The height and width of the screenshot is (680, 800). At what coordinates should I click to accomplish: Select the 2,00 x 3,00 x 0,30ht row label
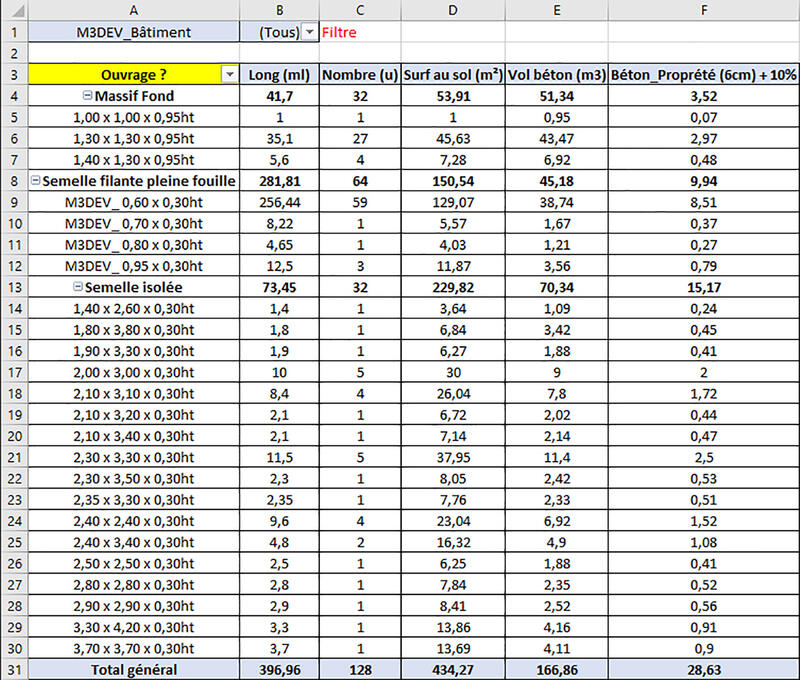[x=134, y=372]
